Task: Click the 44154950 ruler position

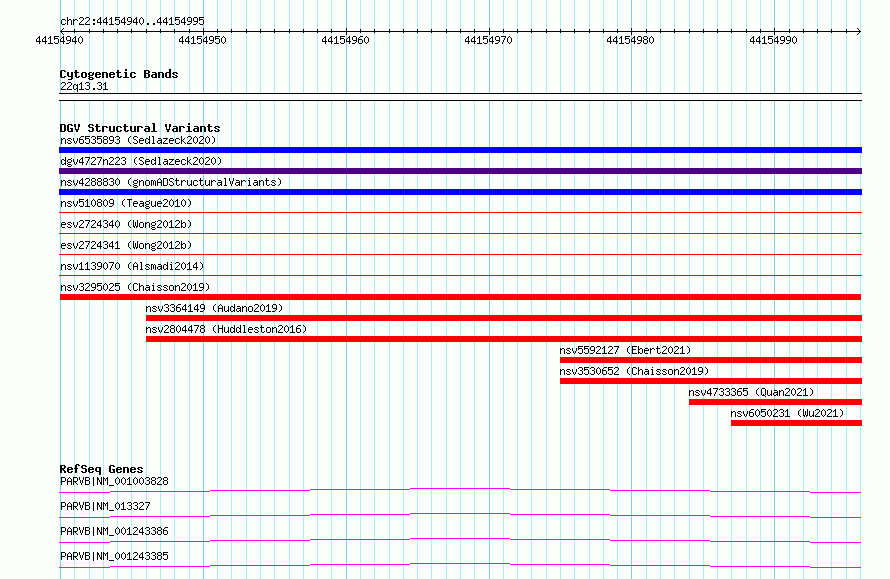Action: pos(202,40)
